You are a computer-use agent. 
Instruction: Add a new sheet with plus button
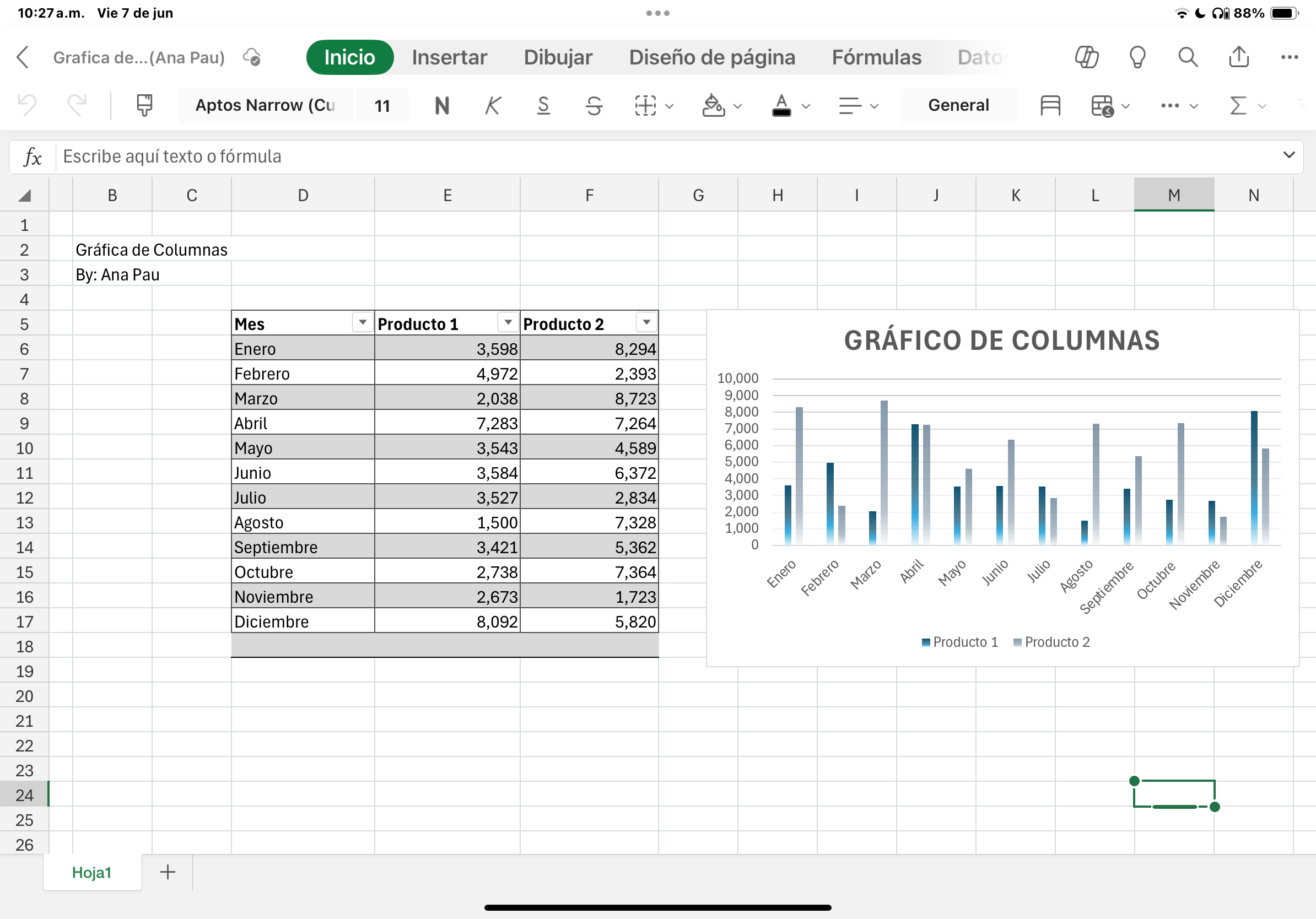168,872
